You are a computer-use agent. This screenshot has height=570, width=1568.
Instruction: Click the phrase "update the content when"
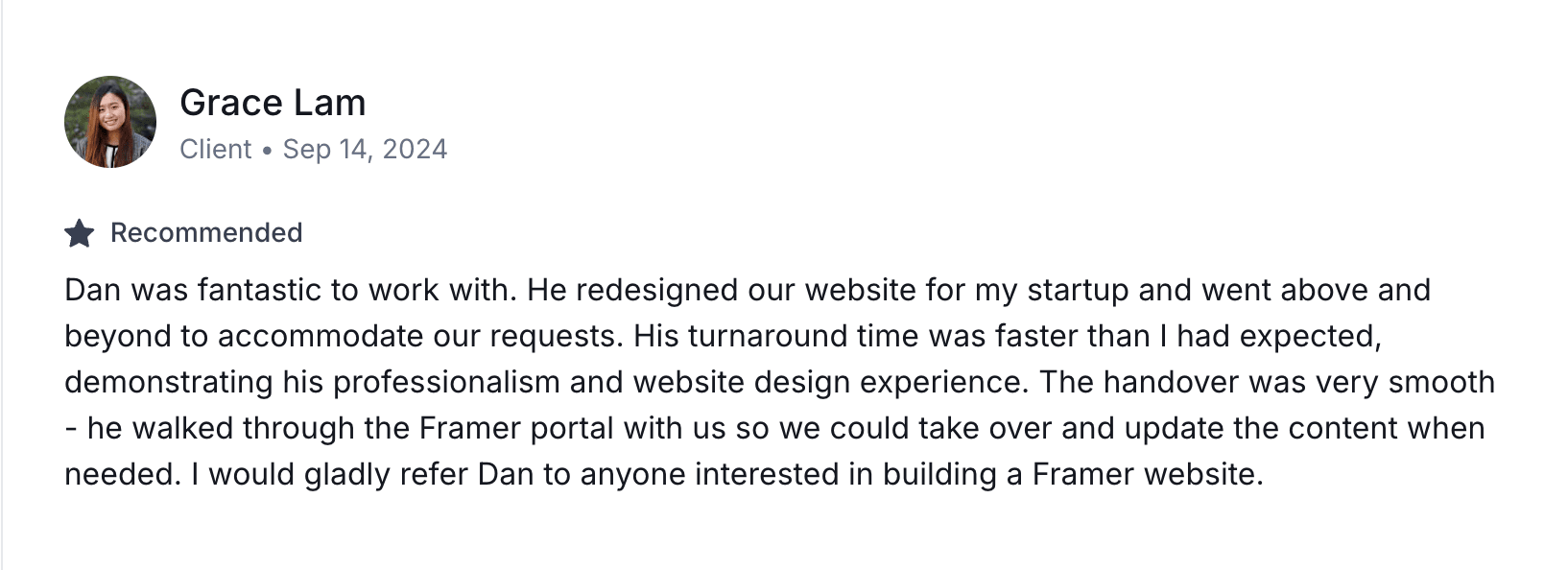pos(1305,428)
